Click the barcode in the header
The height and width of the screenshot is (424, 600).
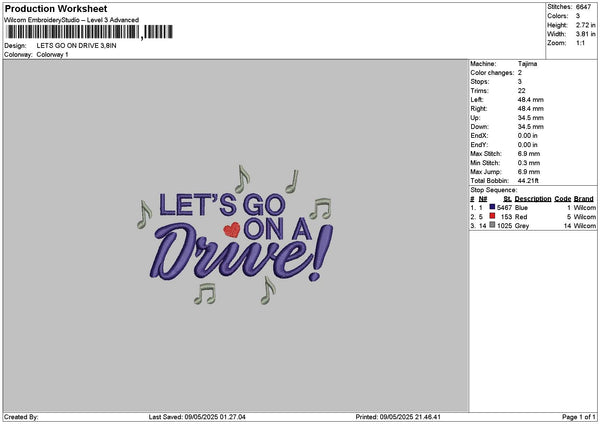tap(90, 32)
